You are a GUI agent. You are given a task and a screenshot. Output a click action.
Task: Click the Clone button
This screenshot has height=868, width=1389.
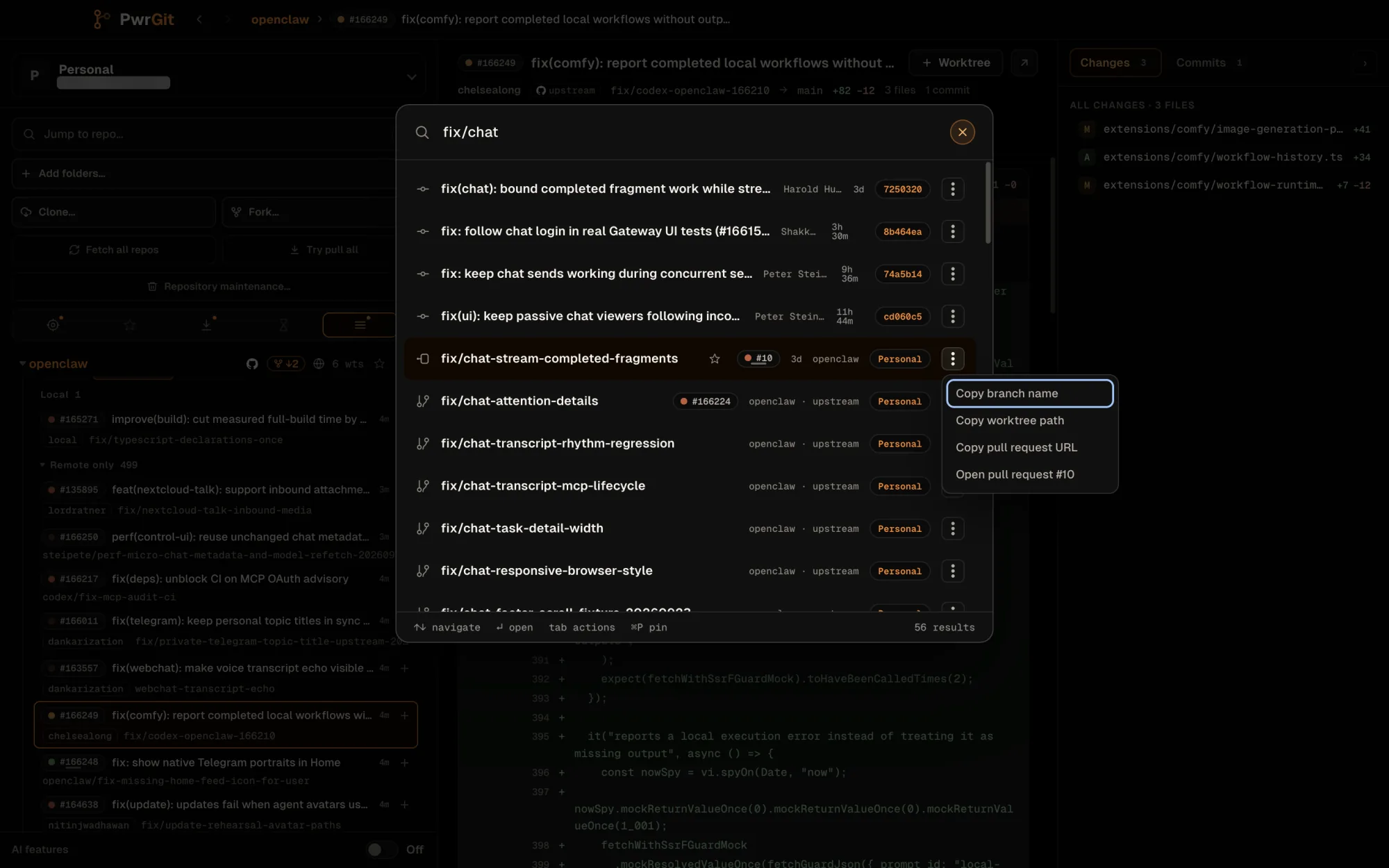pyautogui.click(x=114, y=212)
